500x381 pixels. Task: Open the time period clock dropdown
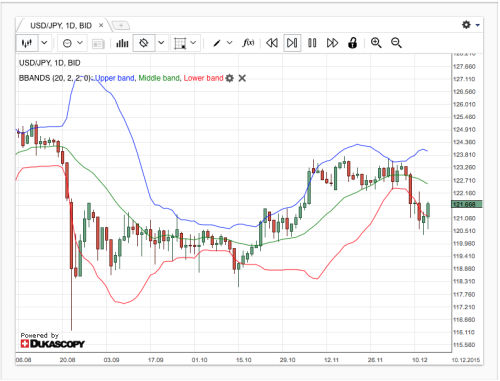(x=72, y=43)
